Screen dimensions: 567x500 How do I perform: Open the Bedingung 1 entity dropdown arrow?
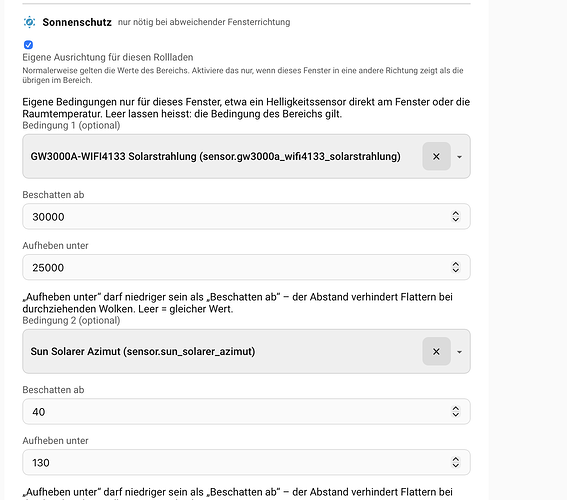click(459, 157)
